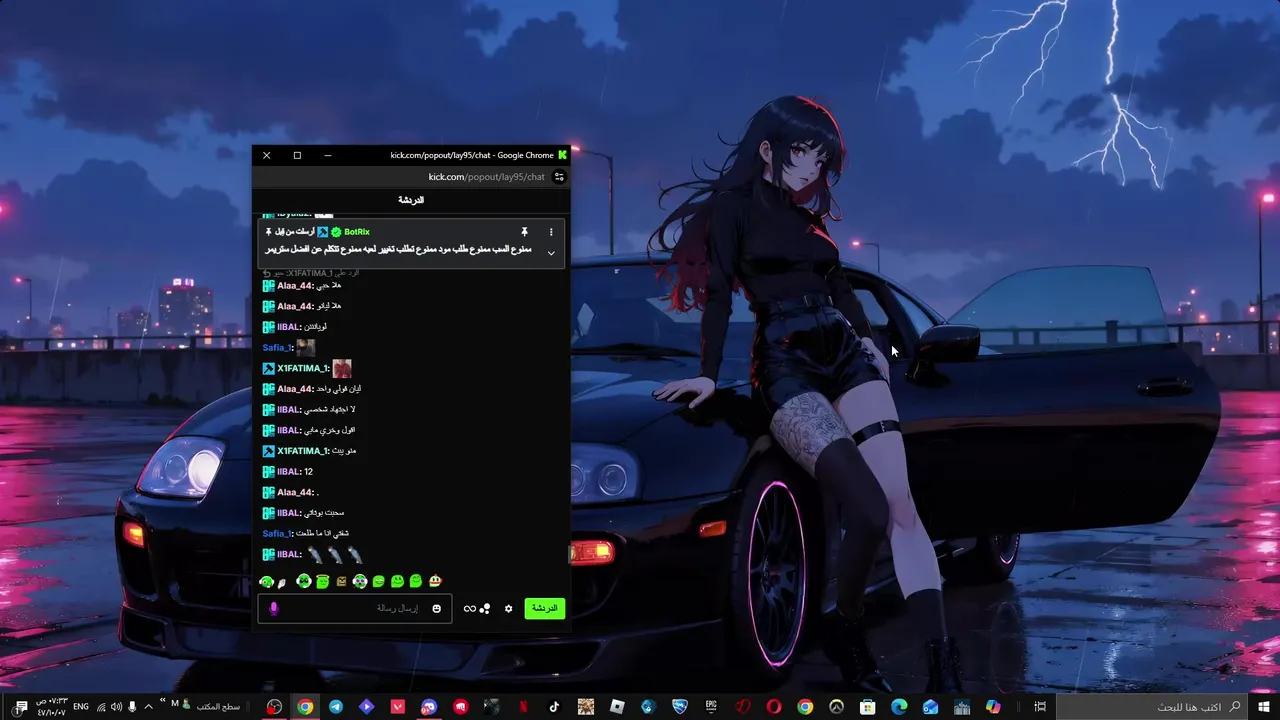1280x720 pixels.
Task: Open site settings icon beside kick.com URL
Action: coord(559,177)
